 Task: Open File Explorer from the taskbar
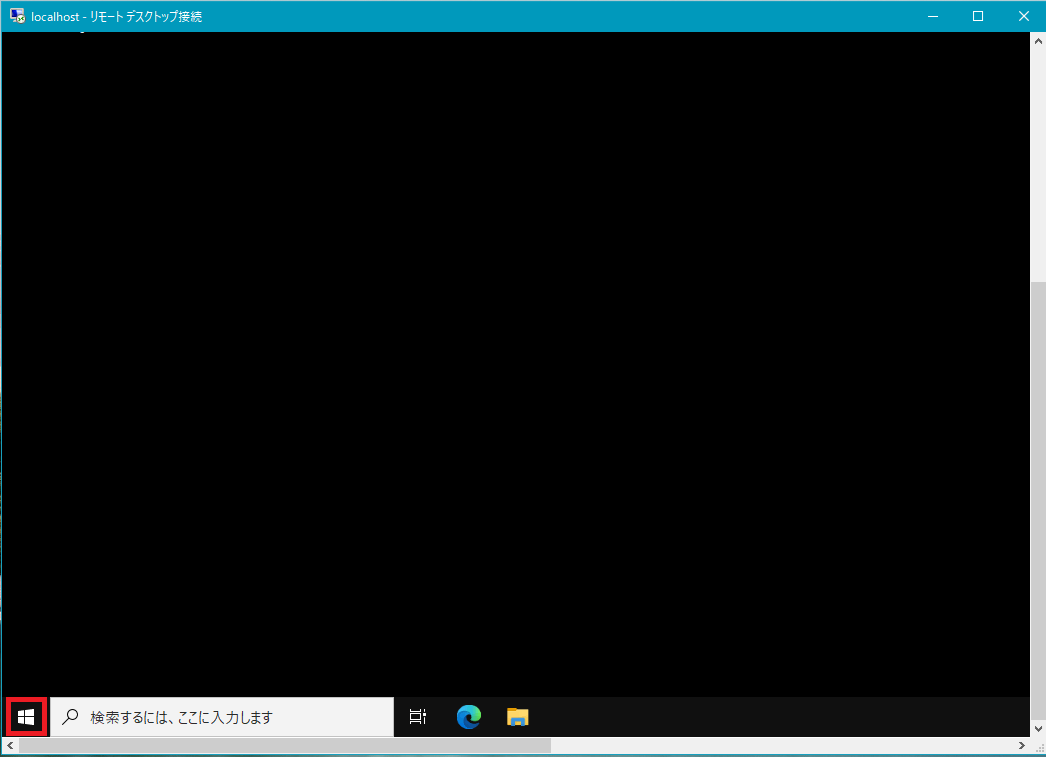(517, 716)
